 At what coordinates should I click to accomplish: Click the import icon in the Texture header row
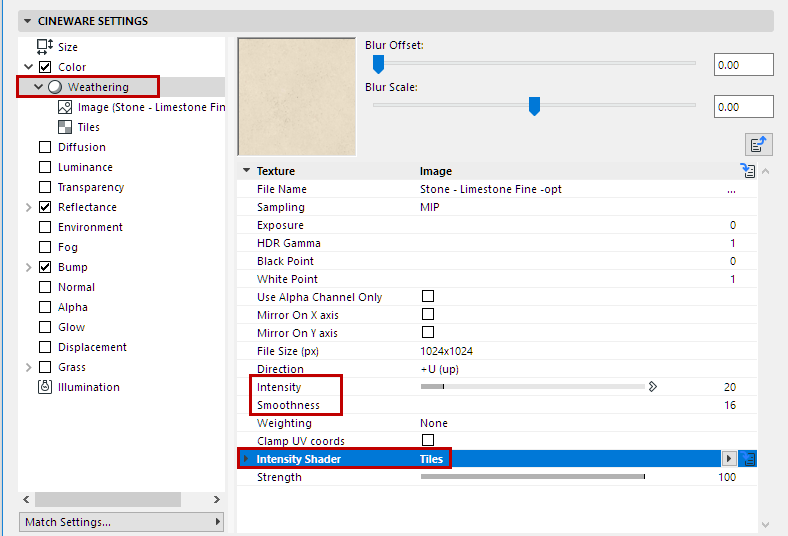(x=748, y=171)
